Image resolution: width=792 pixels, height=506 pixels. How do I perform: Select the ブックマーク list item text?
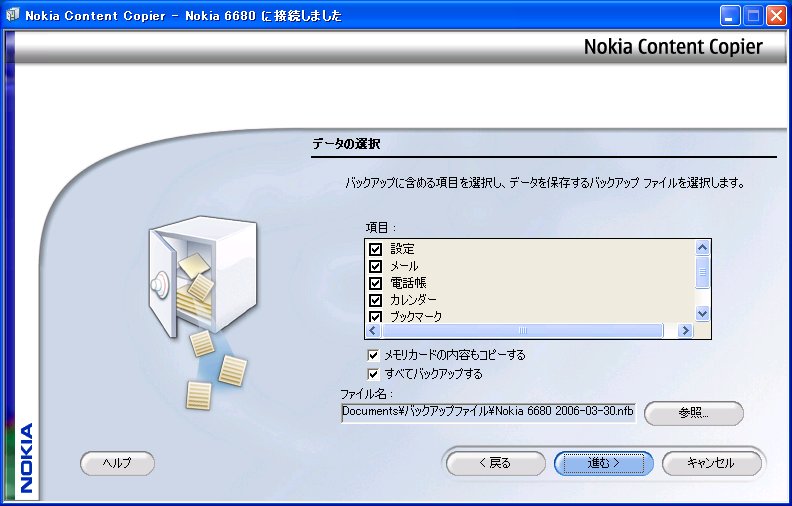click(416, 317)
